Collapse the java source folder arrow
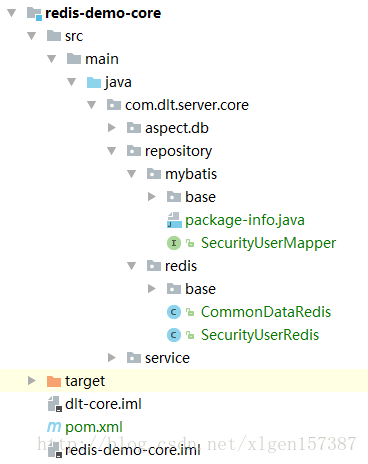 pos(71,82)
